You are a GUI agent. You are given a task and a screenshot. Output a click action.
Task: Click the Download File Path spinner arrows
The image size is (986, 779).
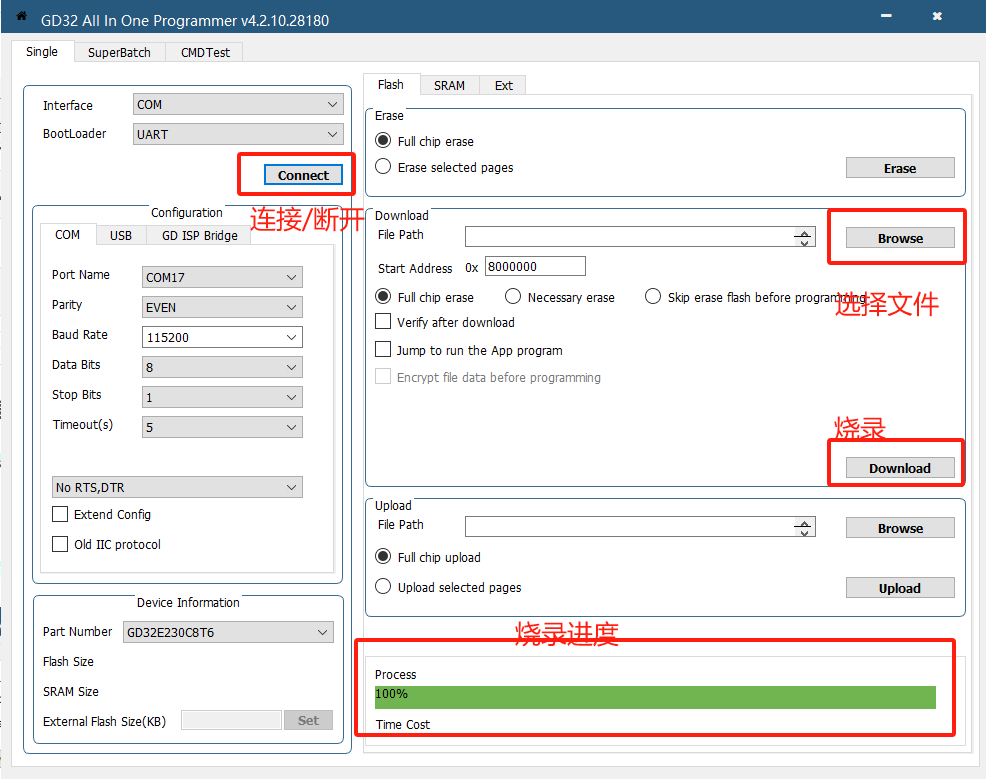pyautogui.click(x=804, y=238)
